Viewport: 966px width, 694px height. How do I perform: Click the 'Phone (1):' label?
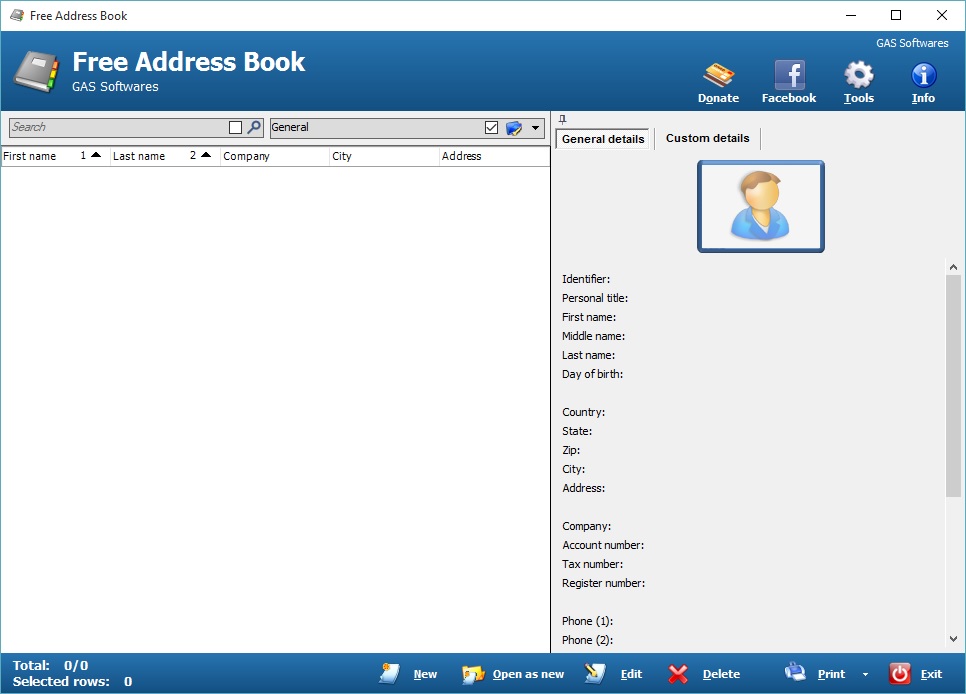(587, 621)
